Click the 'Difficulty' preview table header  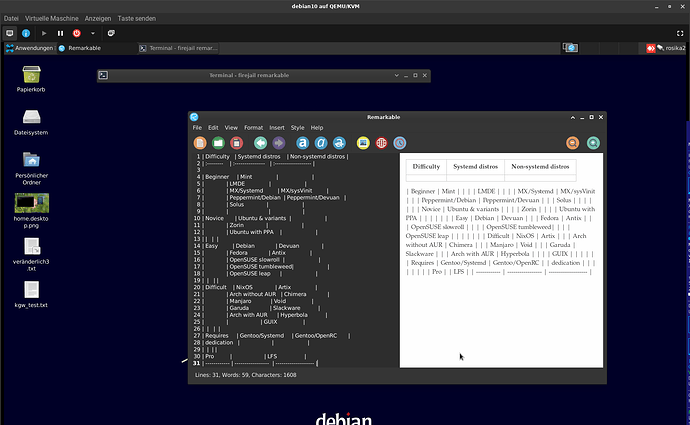[x=426, y=167]
